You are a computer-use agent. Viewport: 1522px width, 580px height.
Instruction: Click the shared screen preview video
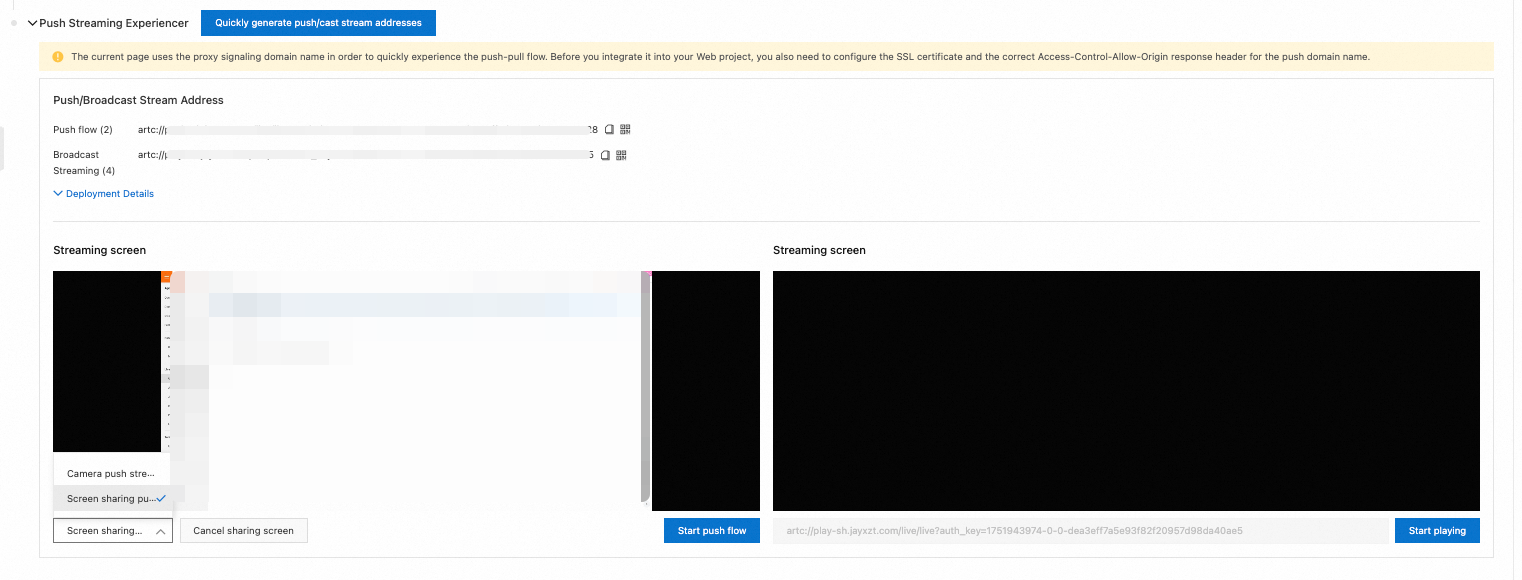click(x=406, y=390)
